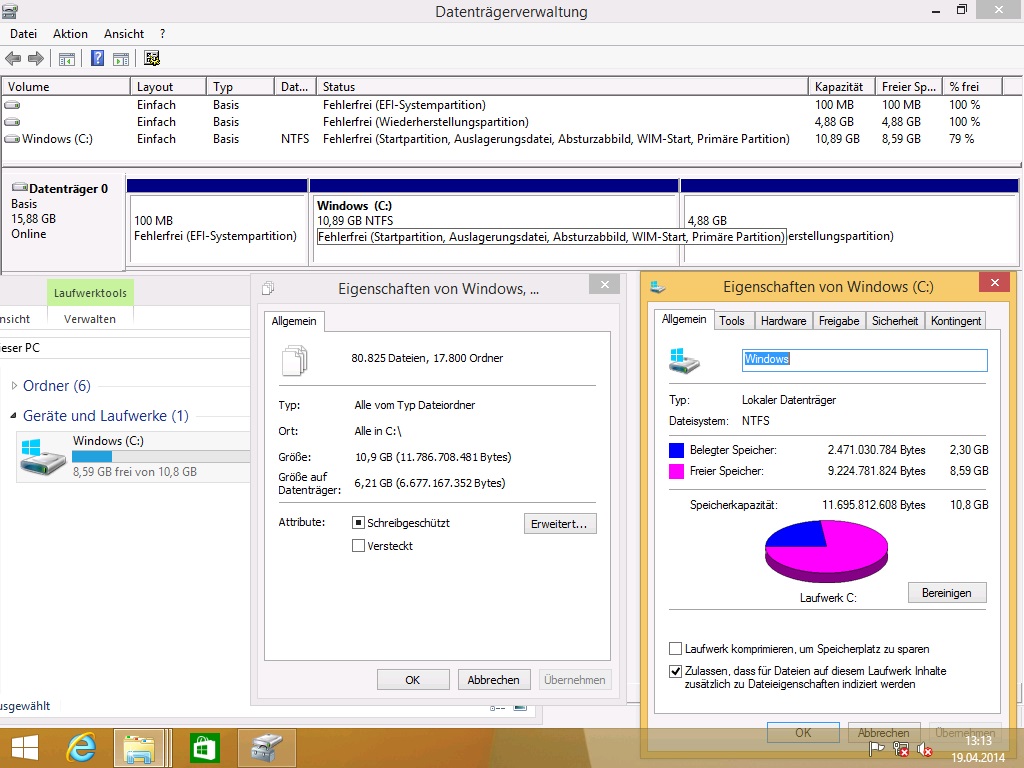Launch Internet Explorer from the taskbar
1024x768 pixels.
pyautogui.click(x=82, y=748)
